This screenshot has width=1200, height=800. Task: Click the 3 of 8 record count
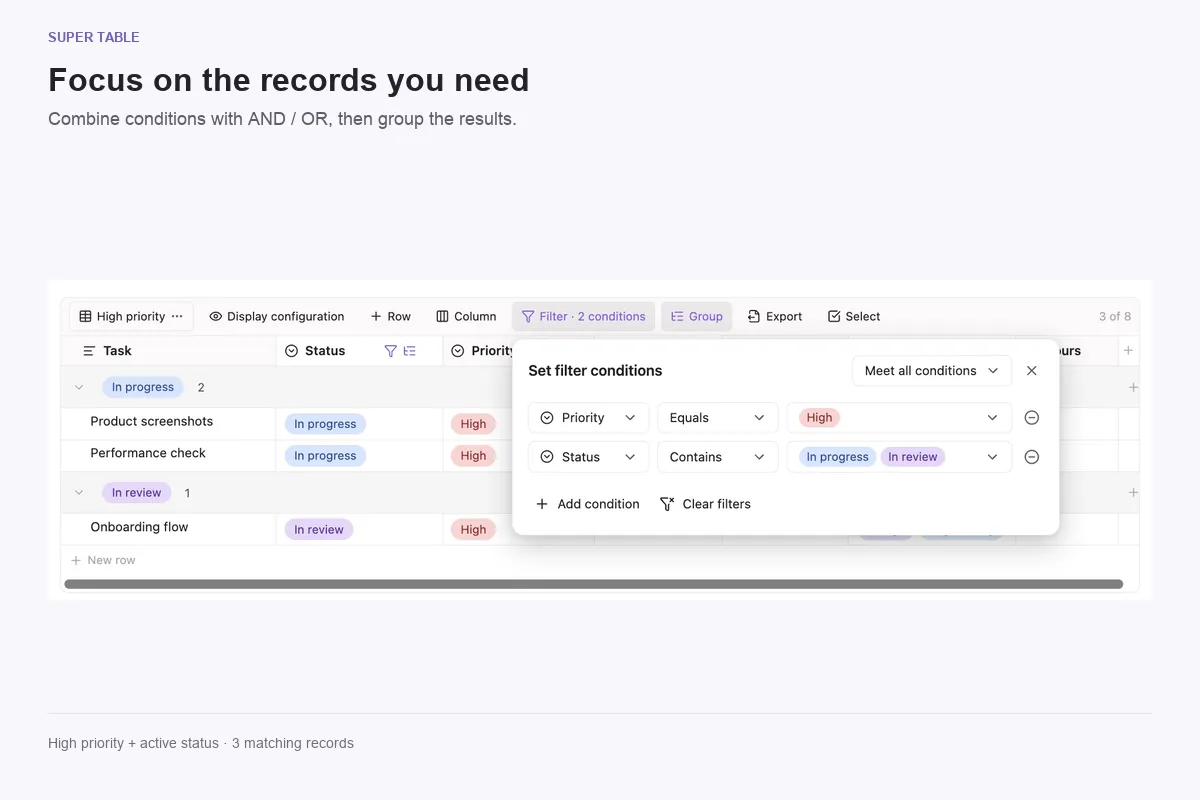coord(1115,316)
